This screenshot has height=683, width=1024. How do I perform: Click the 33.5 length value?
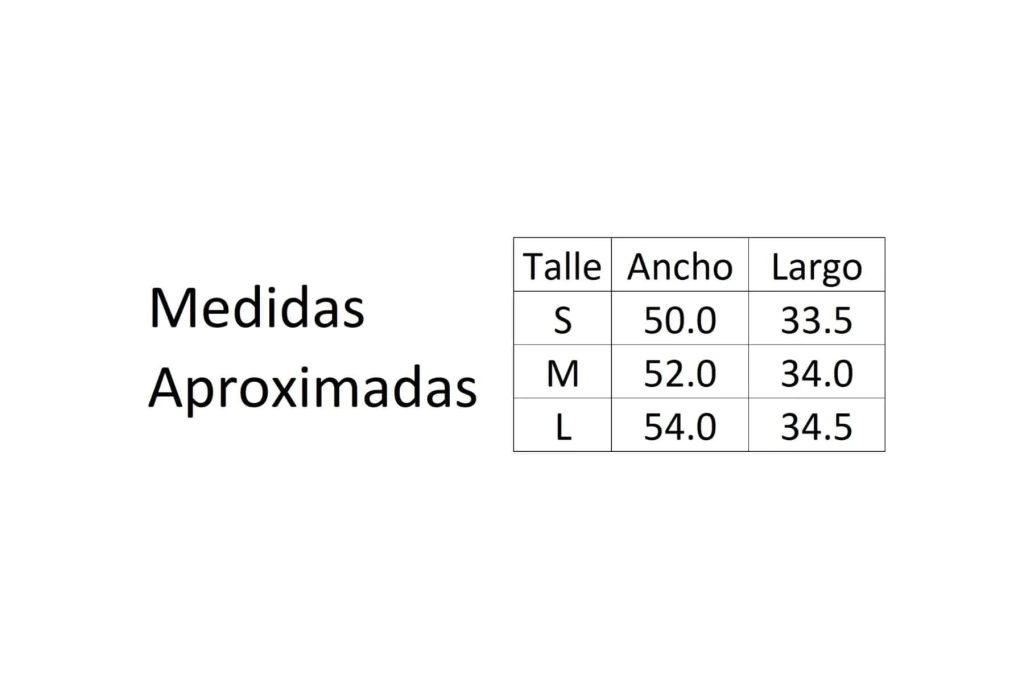click(816, 320)
